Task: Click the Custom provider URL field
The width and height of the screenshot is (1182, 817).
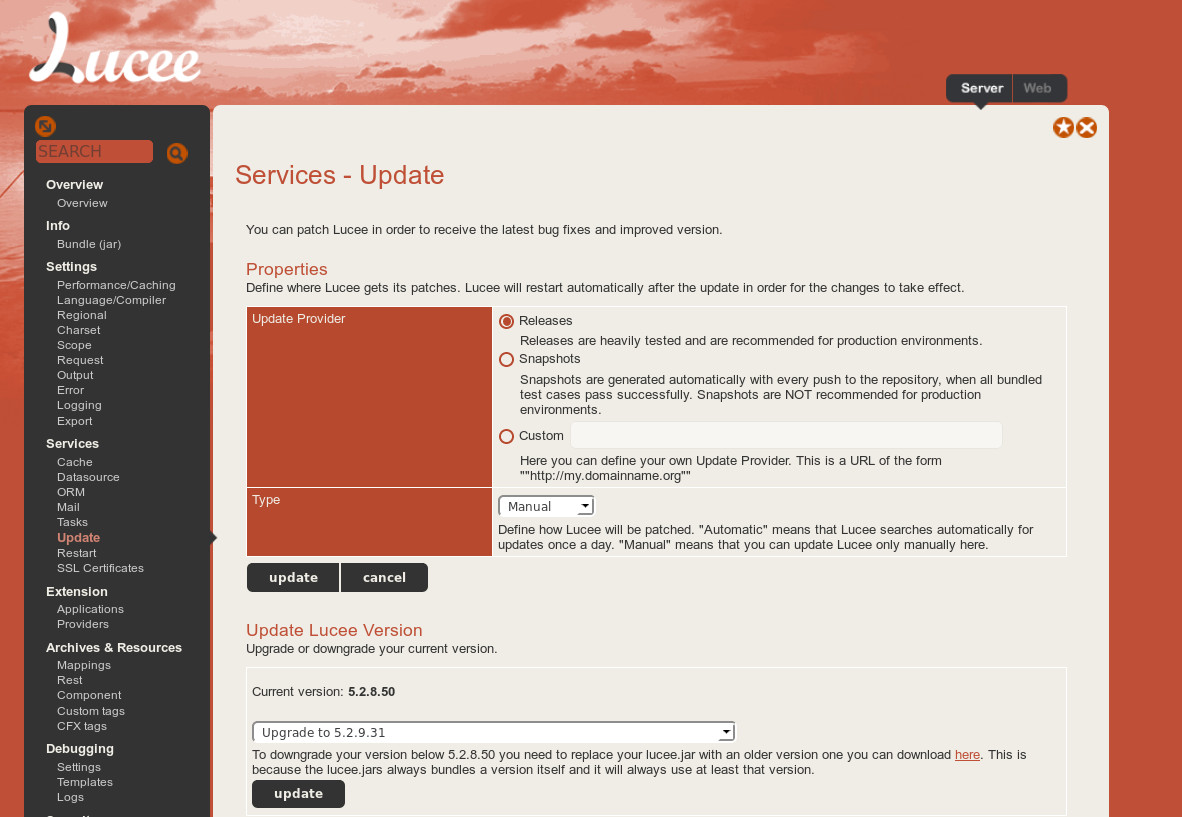Action: coord(786,435)
